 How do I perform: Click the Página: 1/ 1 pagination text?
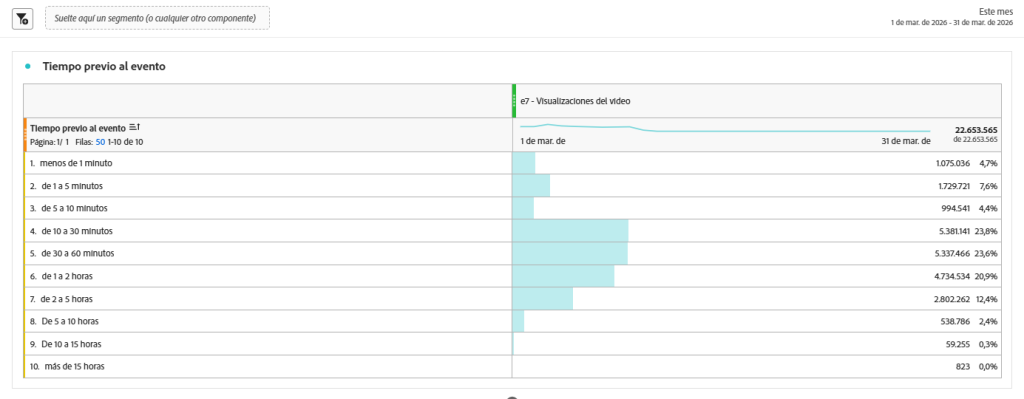50,142
